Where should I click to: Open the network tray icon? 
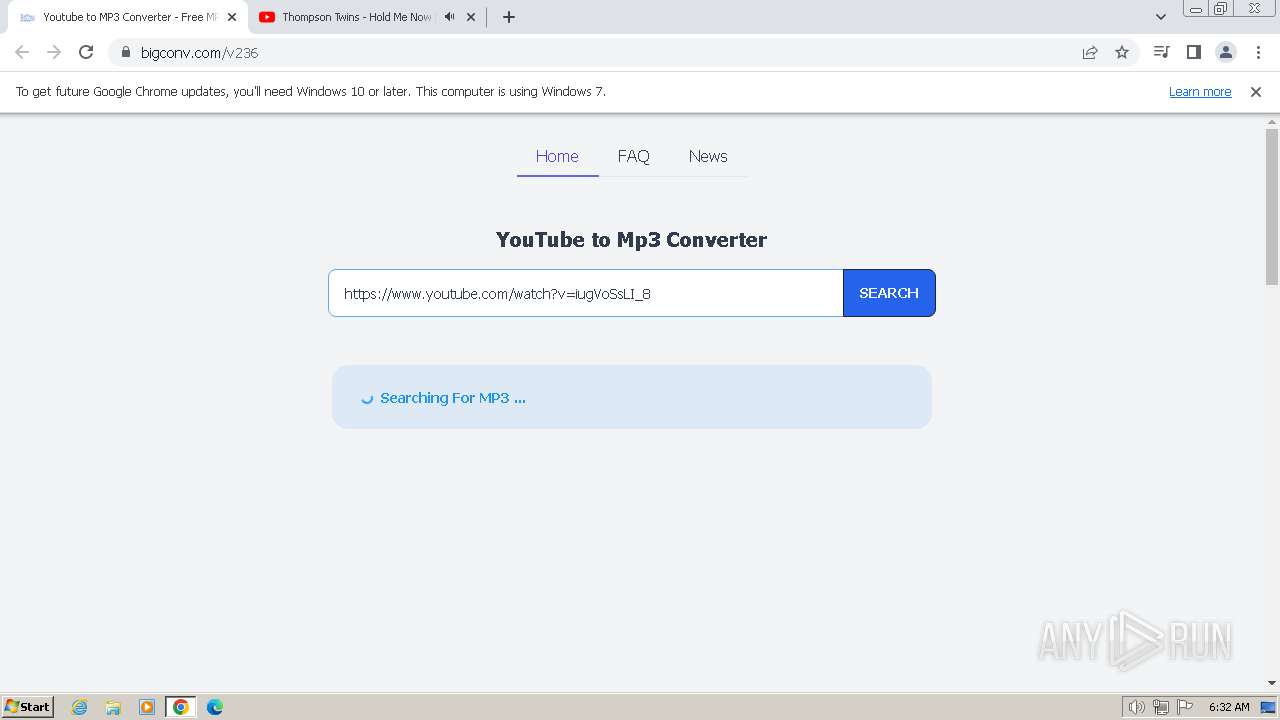pyautogui.click(x=1161, y=707)
